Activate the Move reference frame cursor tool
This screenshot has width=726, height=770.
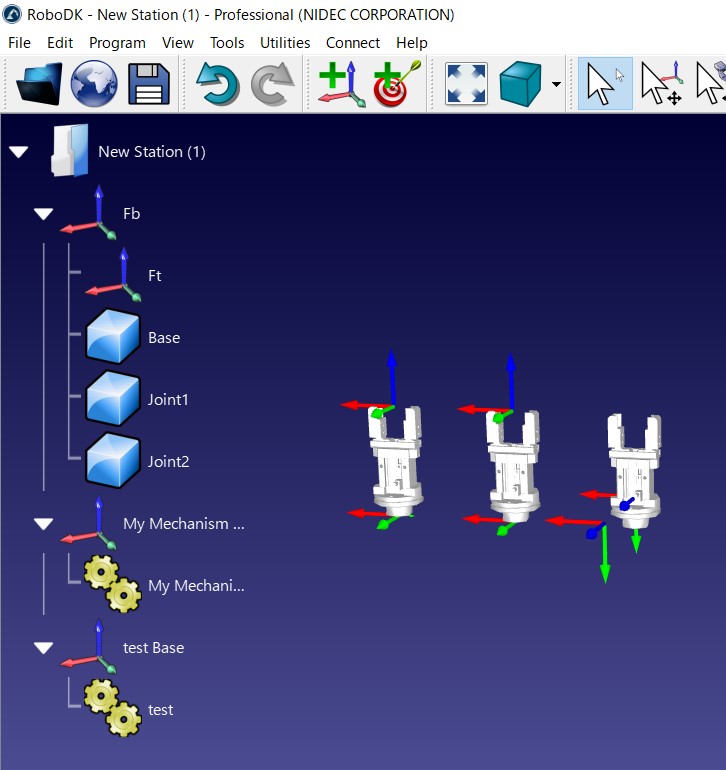(x=660, y=84)
